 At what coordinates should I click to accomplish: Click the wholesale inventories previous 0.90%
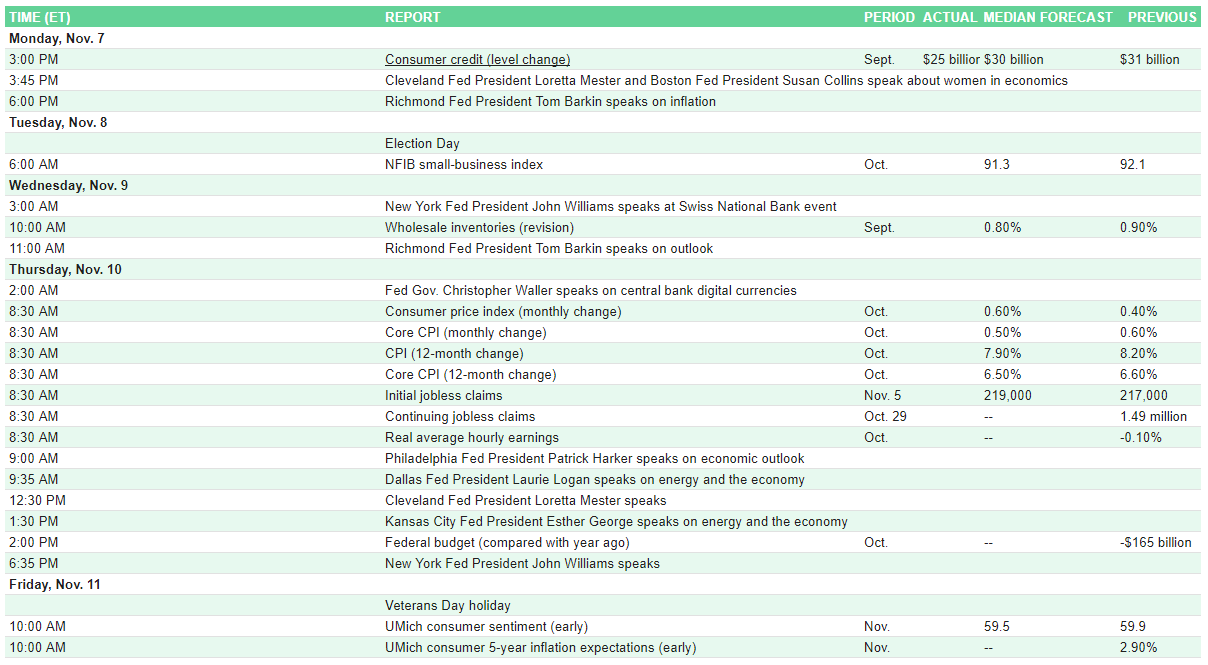(1139, 227)
